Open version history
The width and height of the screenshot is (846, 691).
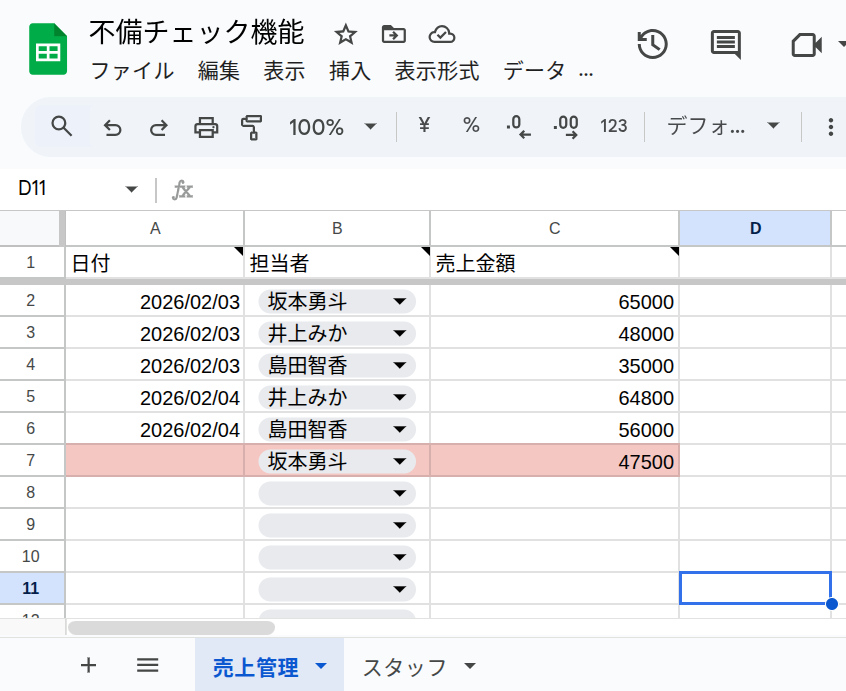click(652, 45)
